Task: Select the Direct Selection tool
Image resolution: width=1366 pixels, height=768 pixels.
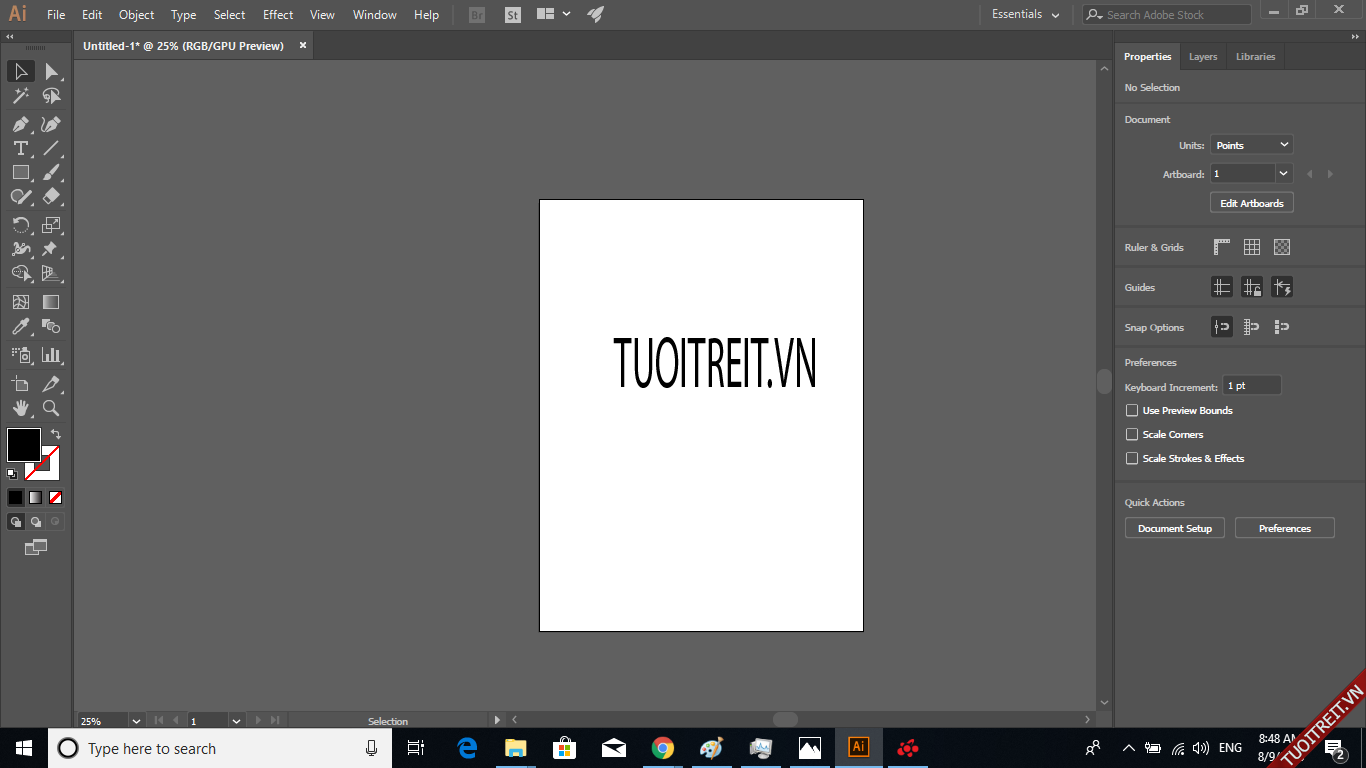Action: click(x=51, y=72)
